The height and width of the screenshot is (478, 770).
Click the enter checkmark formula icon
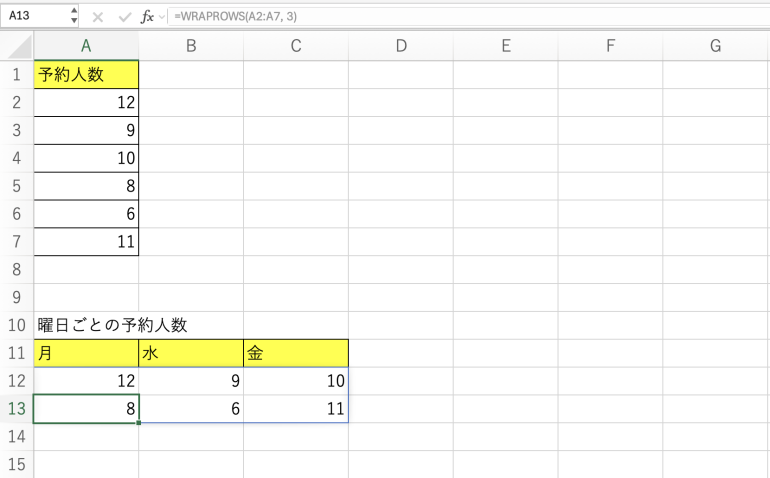[124, 16]
